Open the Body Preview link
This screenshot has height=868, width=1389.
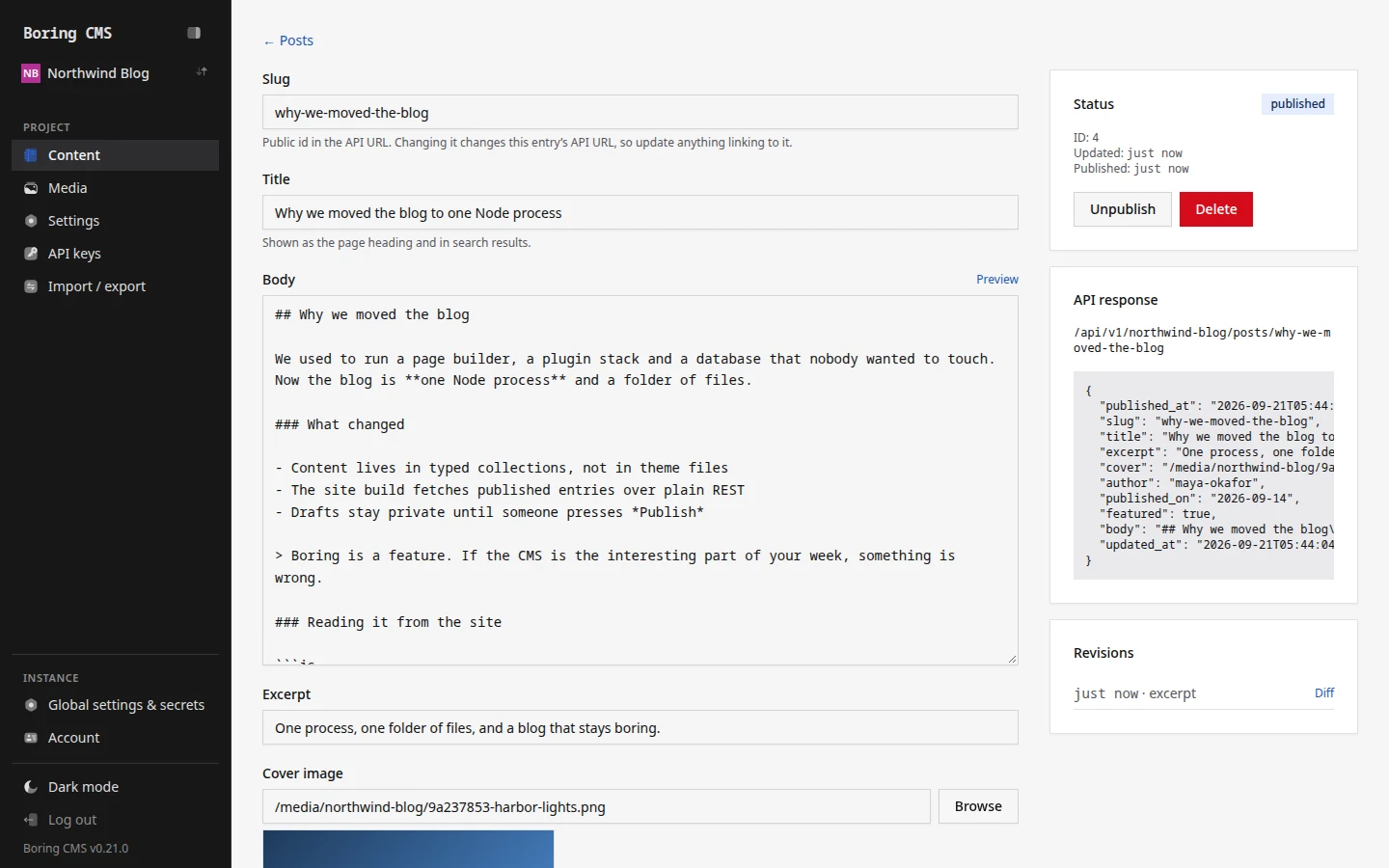[x=997, y=280]
